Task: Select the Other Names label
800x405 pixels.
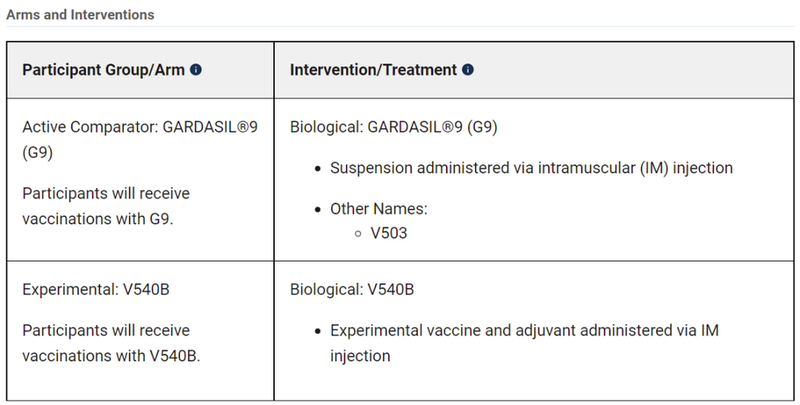Action: [x=377, y=210]
